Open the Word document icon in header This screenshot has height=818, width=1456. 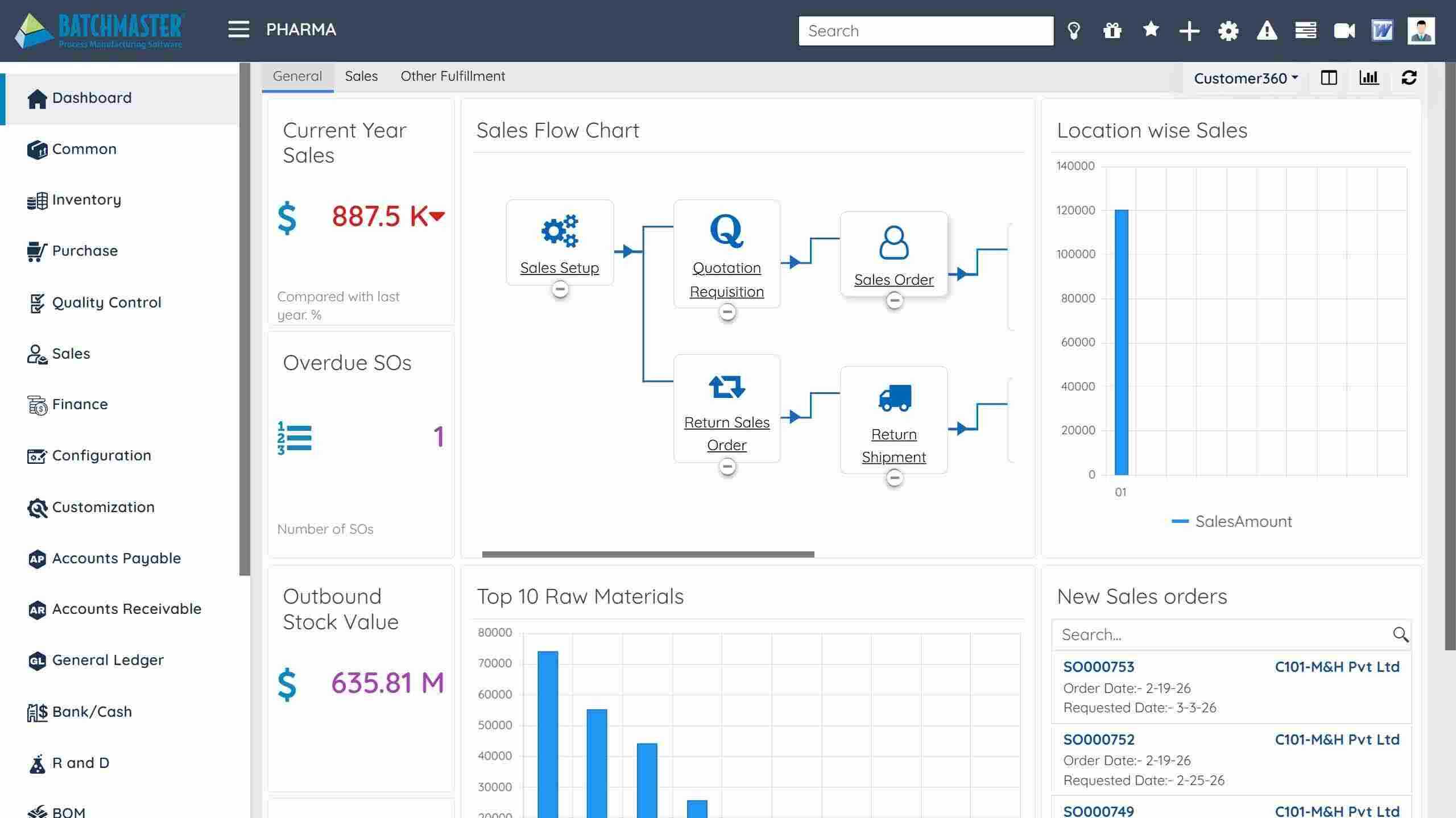[1382, 31]
